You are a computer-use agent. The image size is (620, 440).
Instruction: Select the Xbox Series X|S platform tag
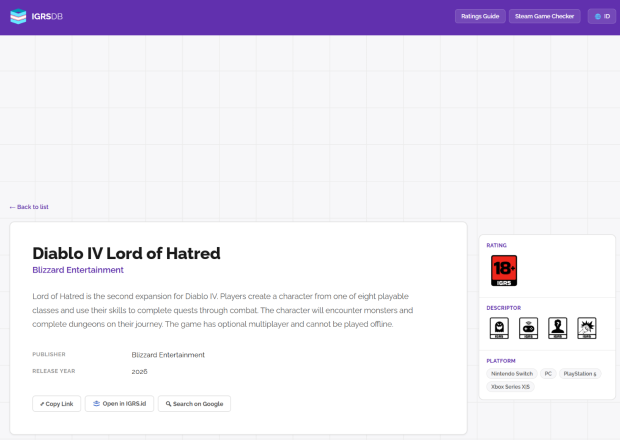point(510,387)
